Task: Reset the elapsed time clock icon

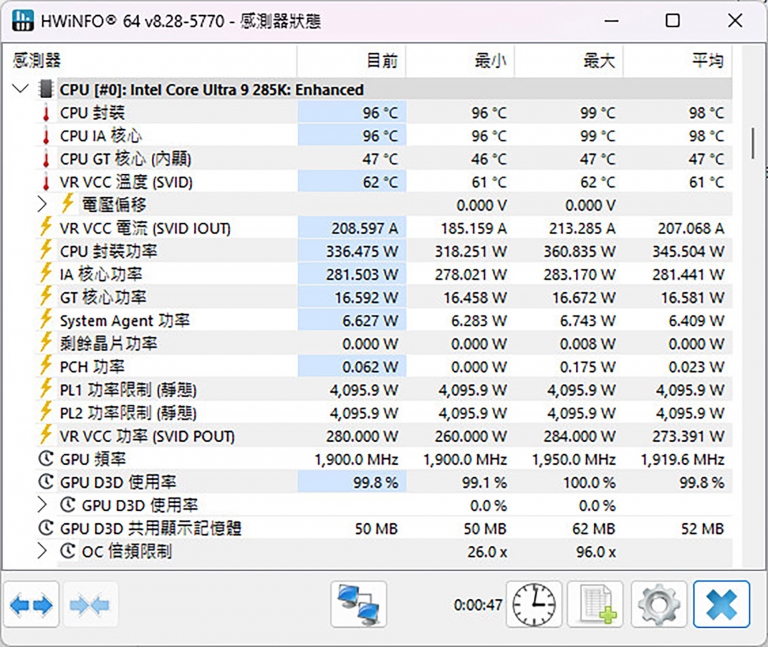Action: (x=536, y=605)
